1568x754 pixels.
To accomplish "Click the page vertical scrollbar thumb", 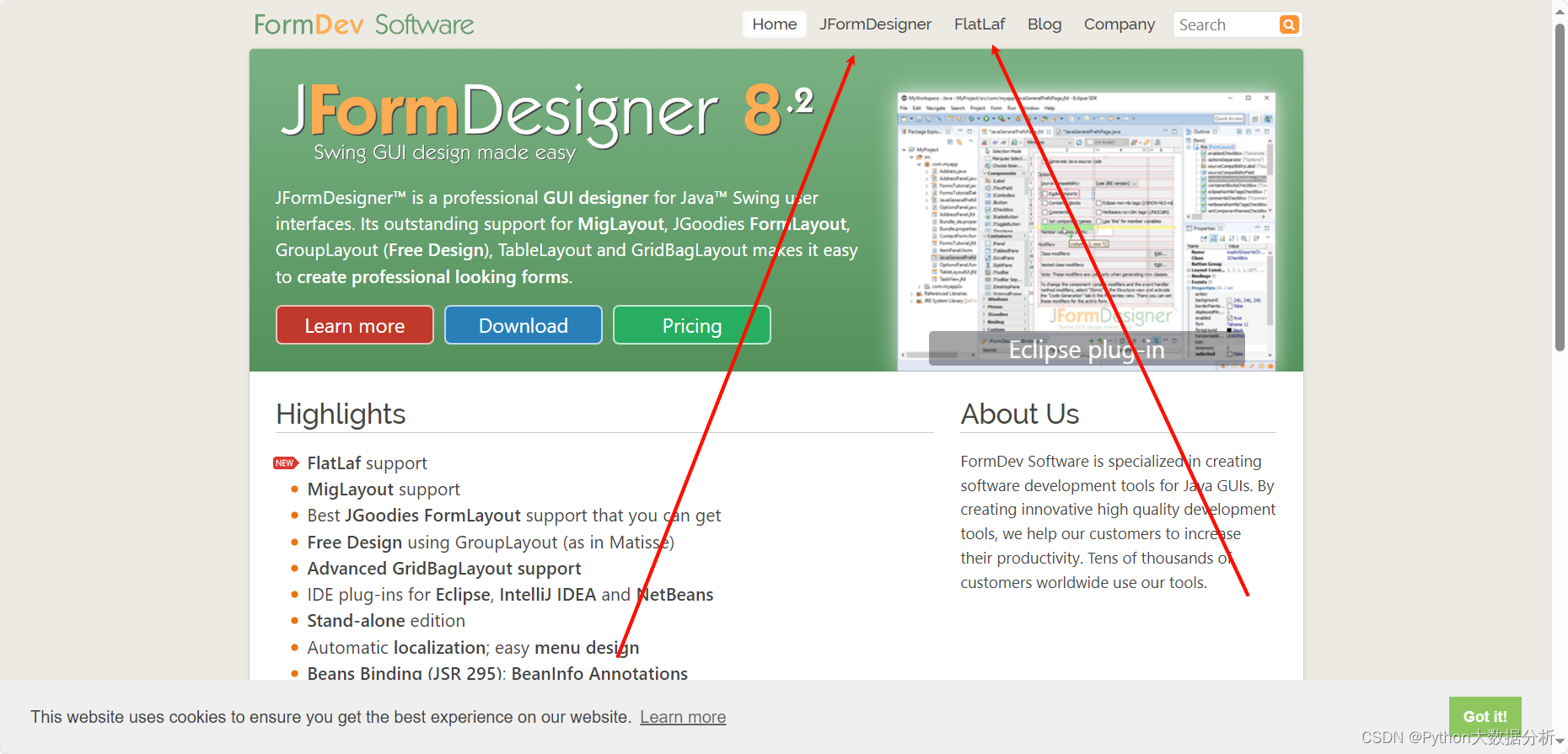I will click(x=1560, y=186).
